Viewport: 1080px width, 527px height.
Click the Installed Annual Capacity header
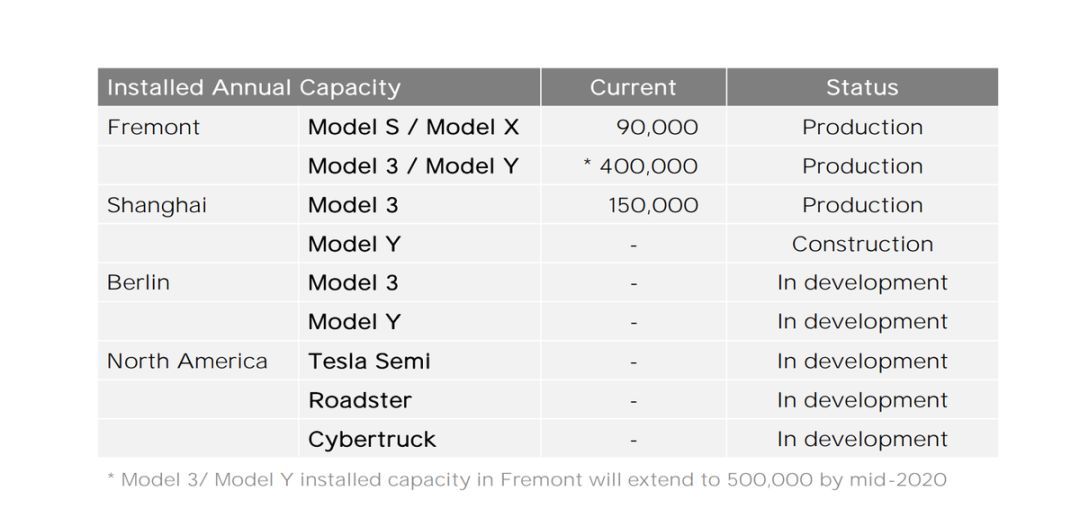tap(253, 88)
